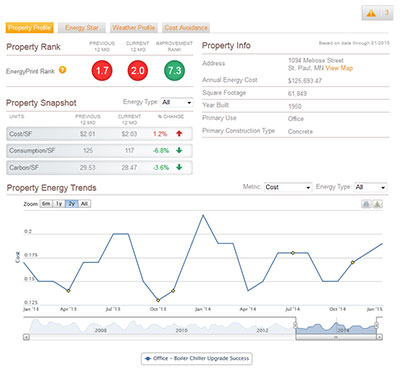This screenshot has width=400, height=371.
Task: Set chart zoom to 6m
Action: coord(46,204)
